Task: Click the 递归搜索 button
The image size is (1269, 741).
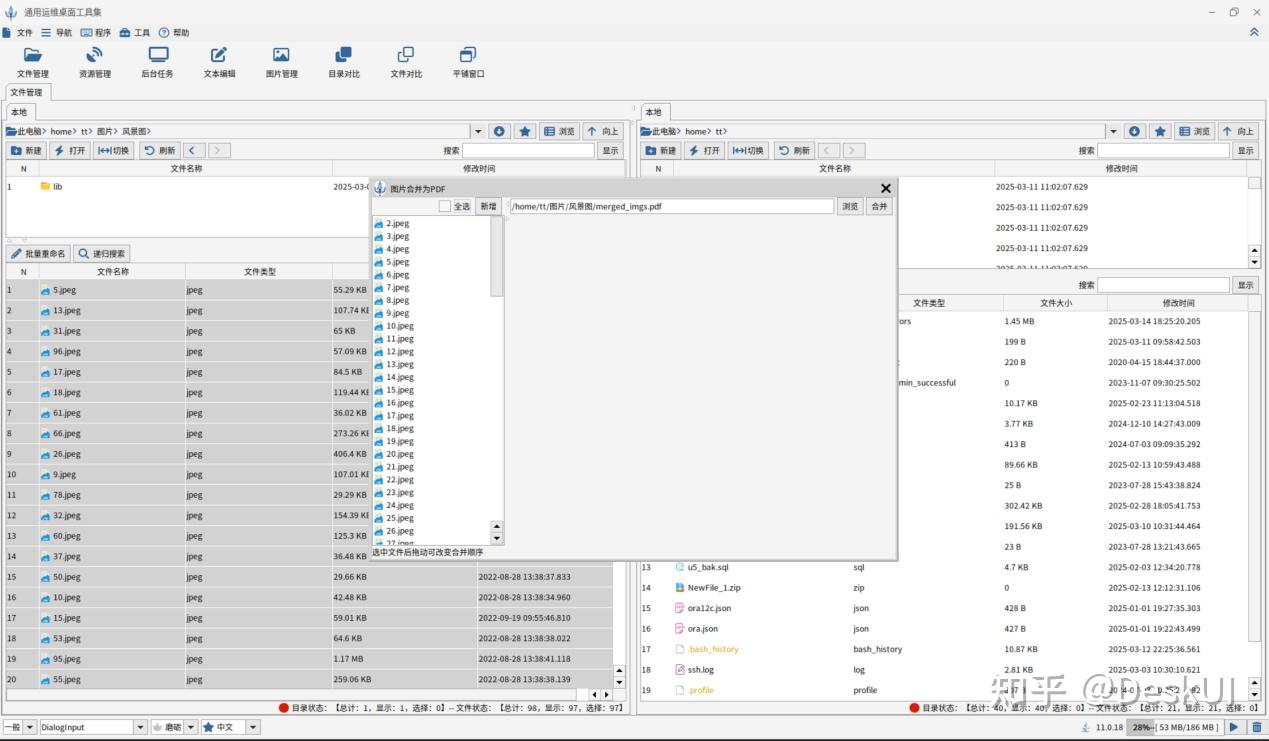Action: pyautogui.click(x=102, y=254)
